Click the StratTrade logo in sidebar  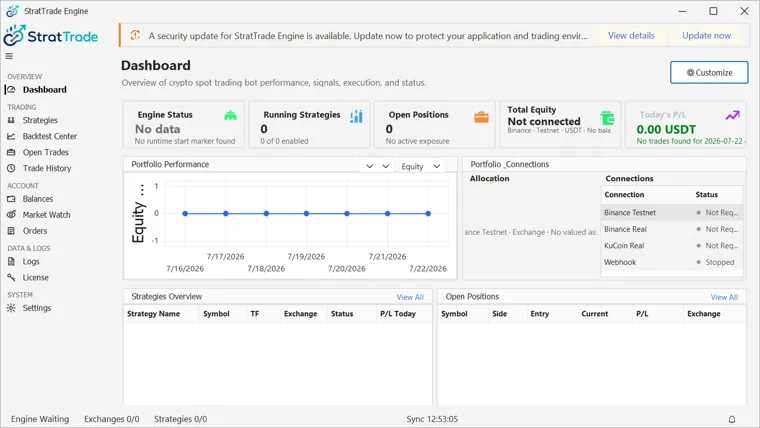pyautogui.click(x=51, y=36)
